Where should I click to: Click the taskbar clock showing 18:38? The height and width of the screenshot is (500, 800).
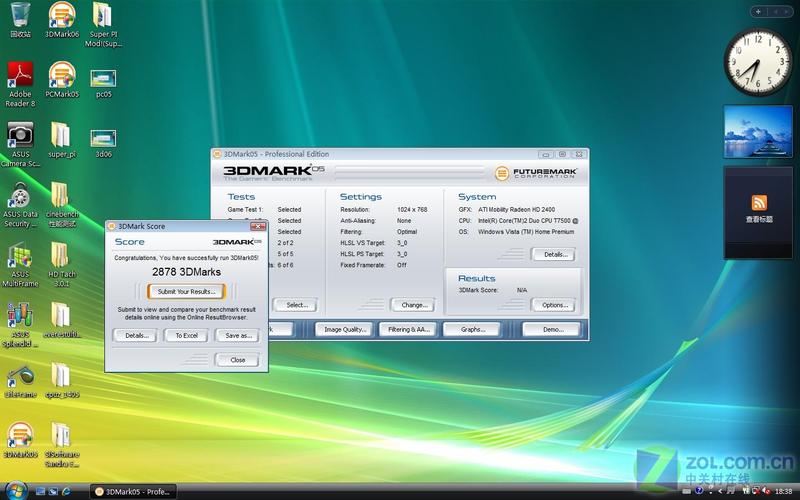[783, 491]
